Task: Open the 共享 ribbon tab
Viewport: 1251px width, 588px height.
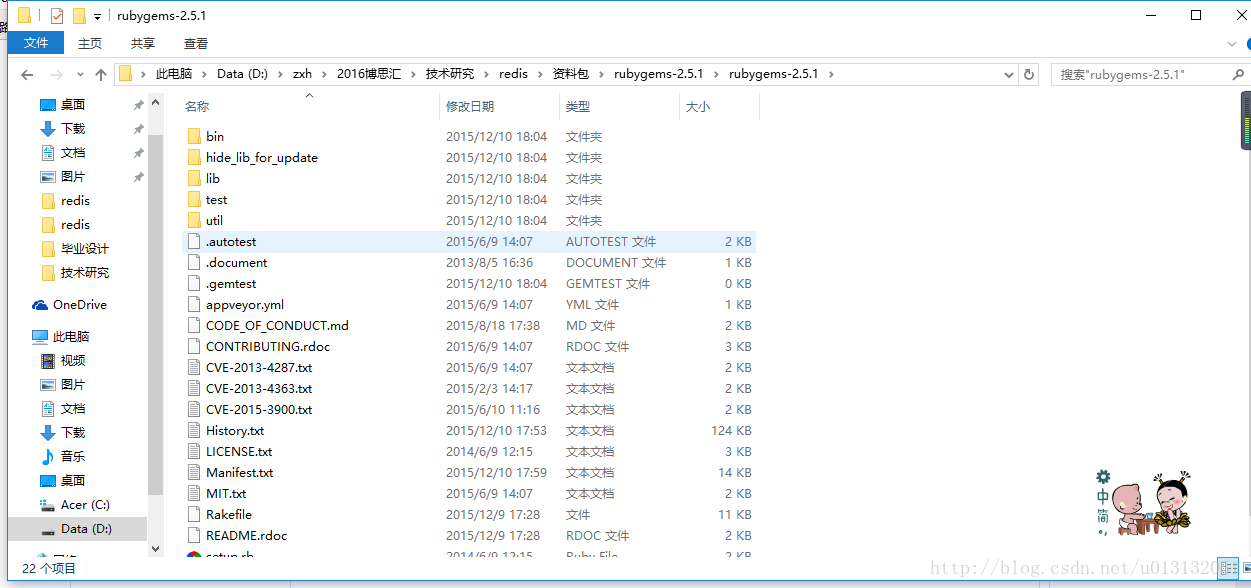Action: tap(143, 43)
